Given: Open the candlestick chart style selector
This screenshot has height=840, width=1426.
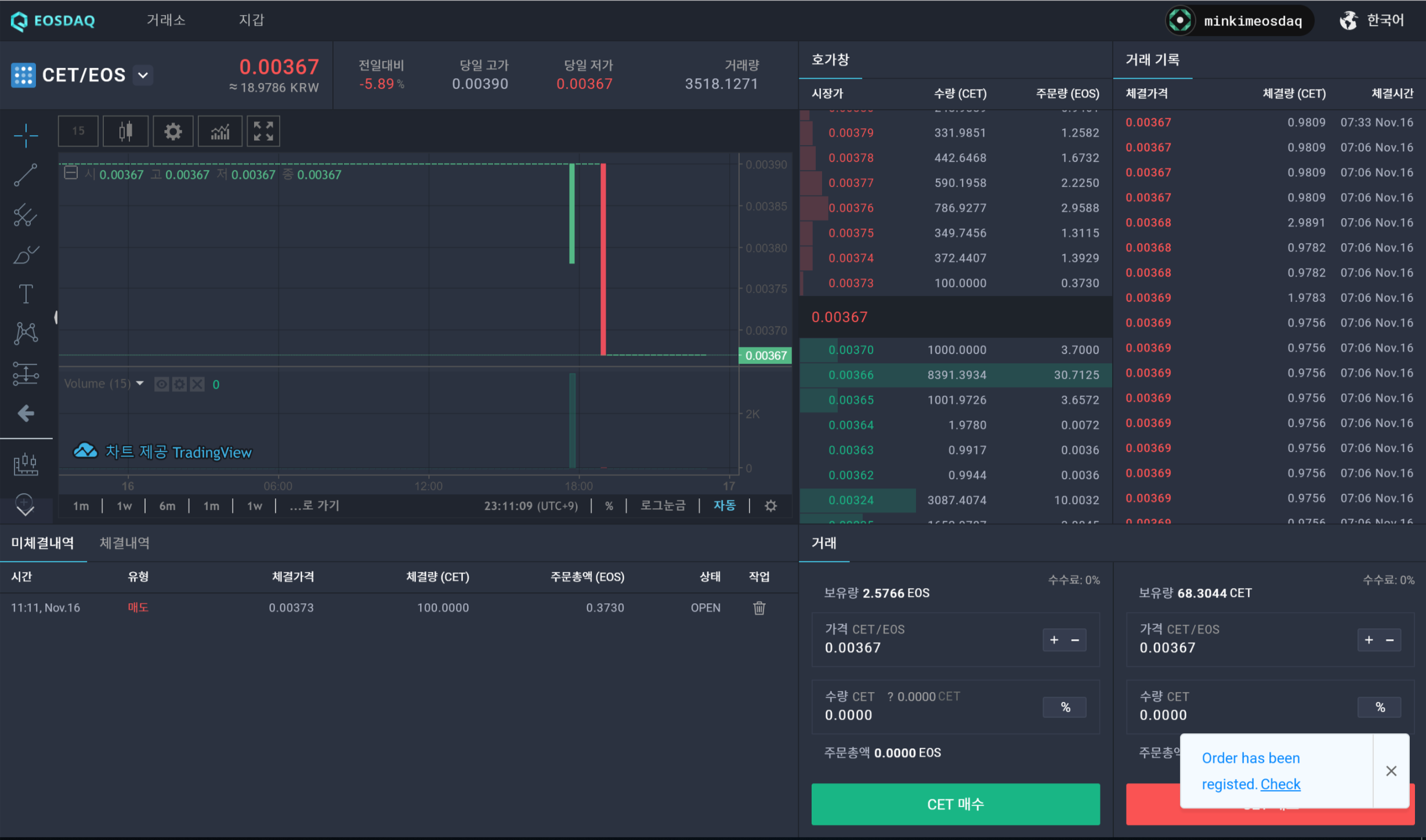Looking at the screenshot, I should 125,132.
